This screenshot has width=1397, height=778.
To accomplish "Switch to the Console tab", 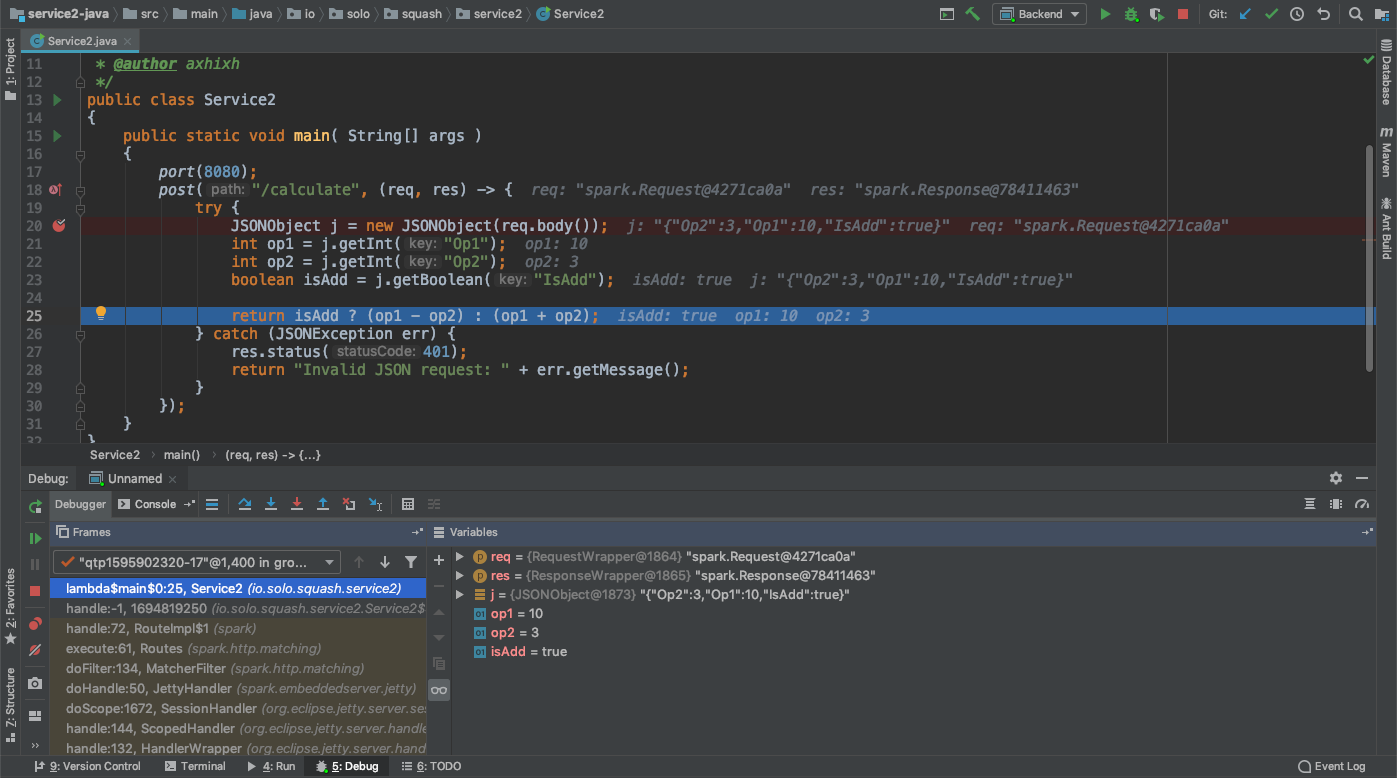I will coord(147,504).
